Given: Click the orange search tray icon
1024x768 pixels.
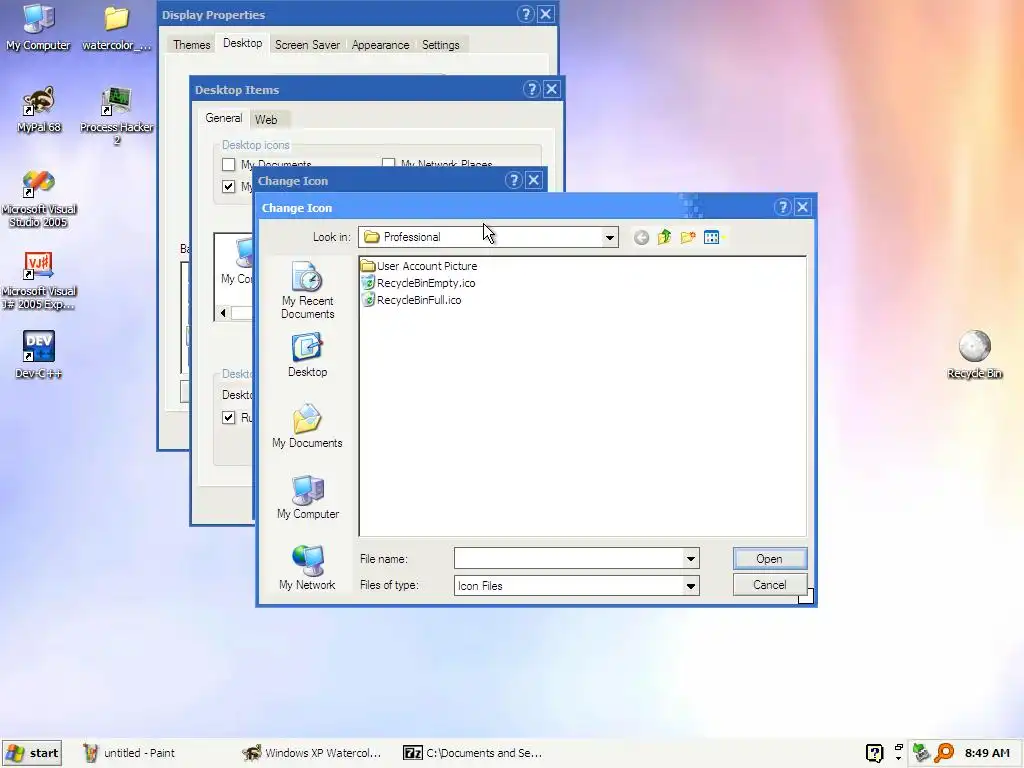Looking at the screenshot, I should [944, 753].
